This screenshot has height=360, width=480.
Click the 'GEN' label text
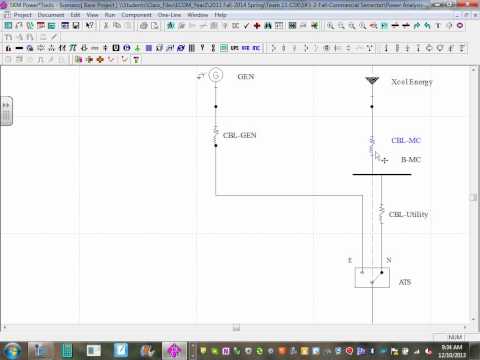click(246, 77)
